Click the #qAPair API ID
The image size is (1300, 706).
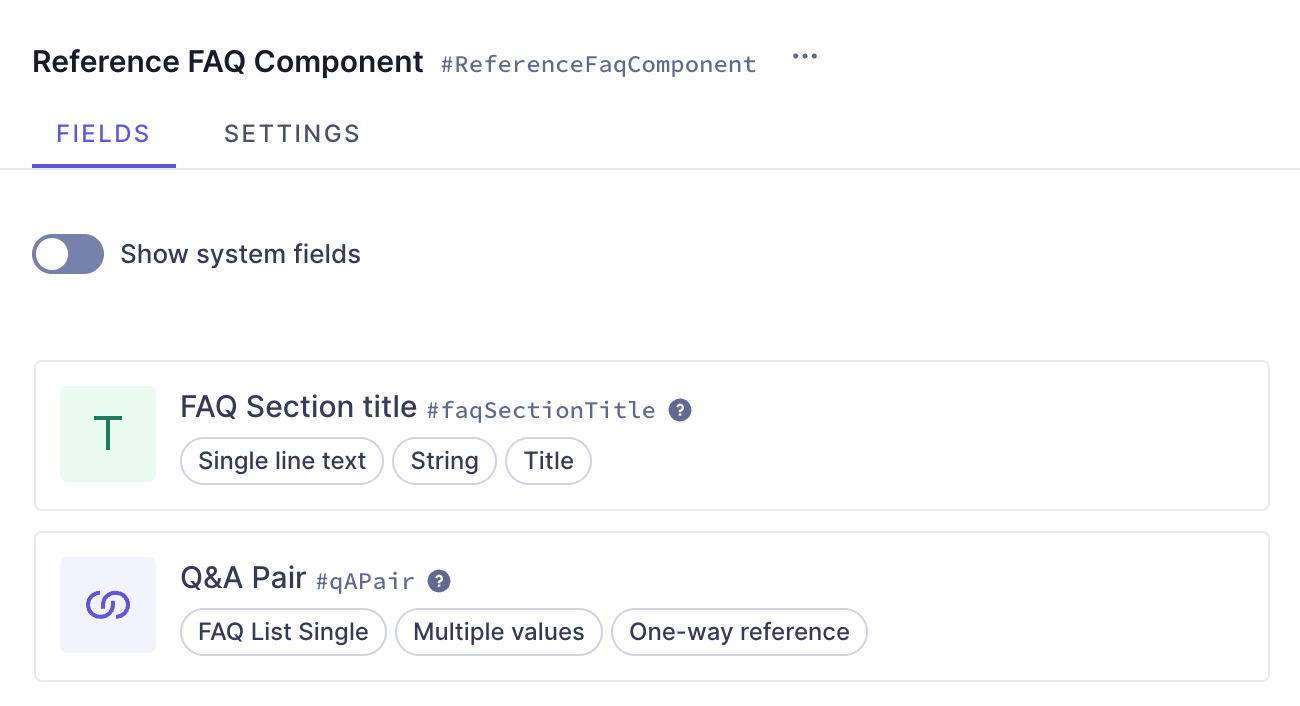pos(365,581)
